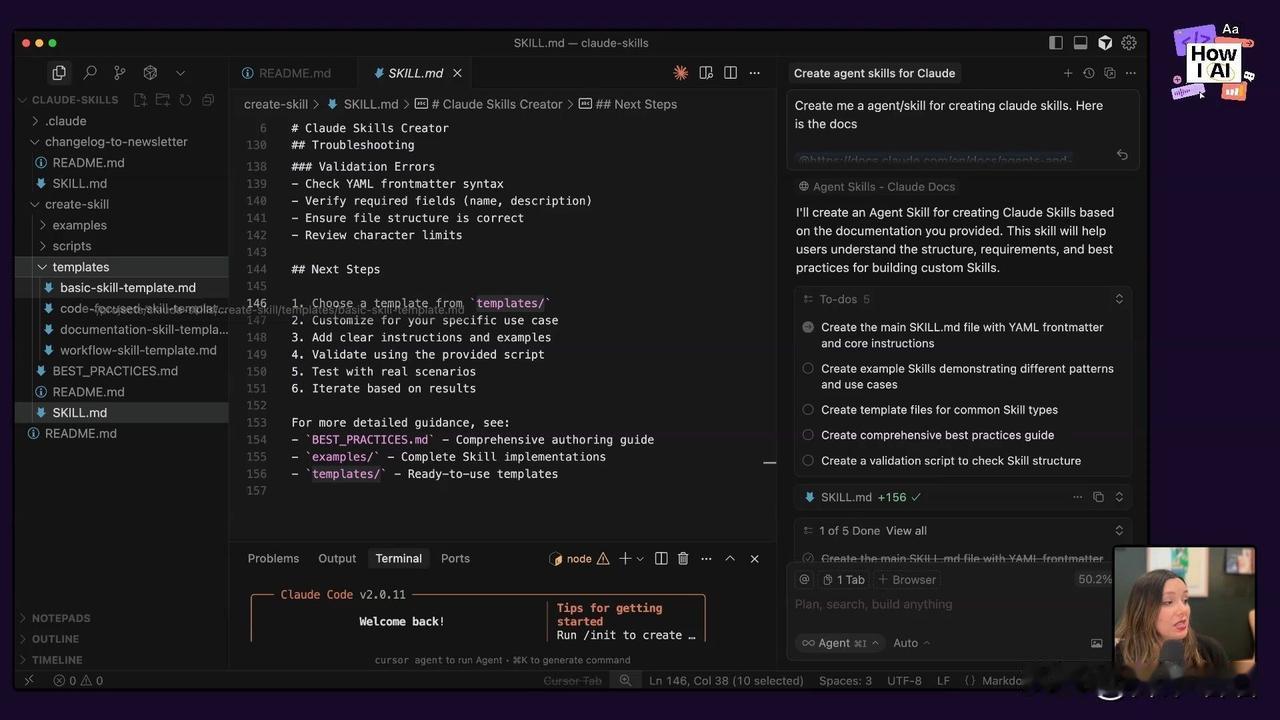Copy the SKILL.md change block
The width and height of the screenshot is (1280, 720).
pyautogui.click(x=1098, y=497)
